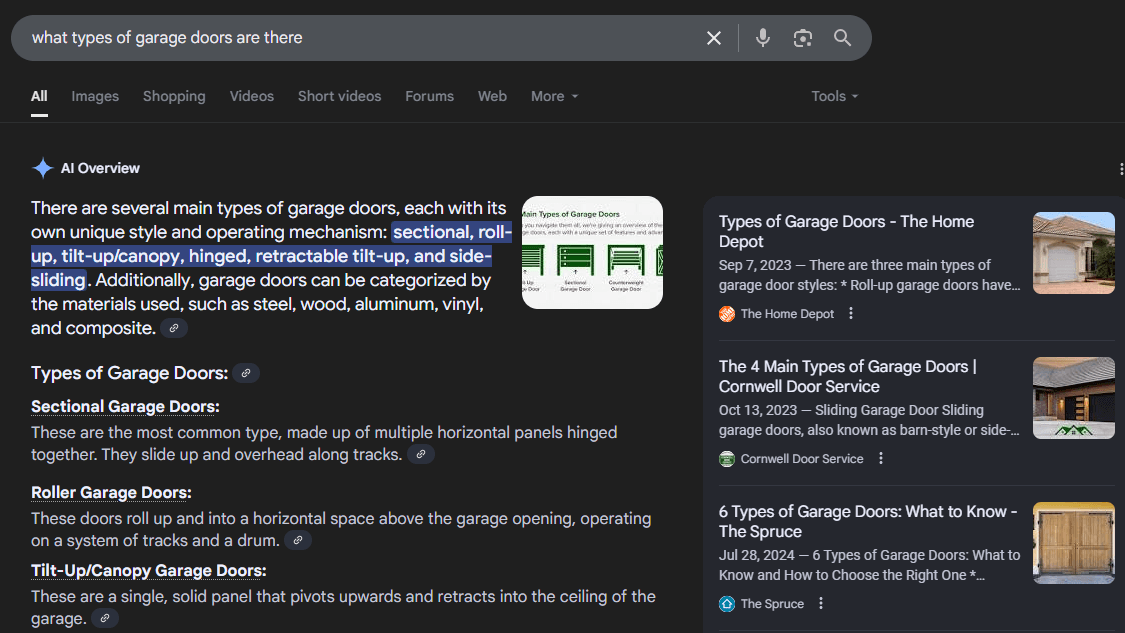Expand the More dropdown in search filters

tap(554, 96)
